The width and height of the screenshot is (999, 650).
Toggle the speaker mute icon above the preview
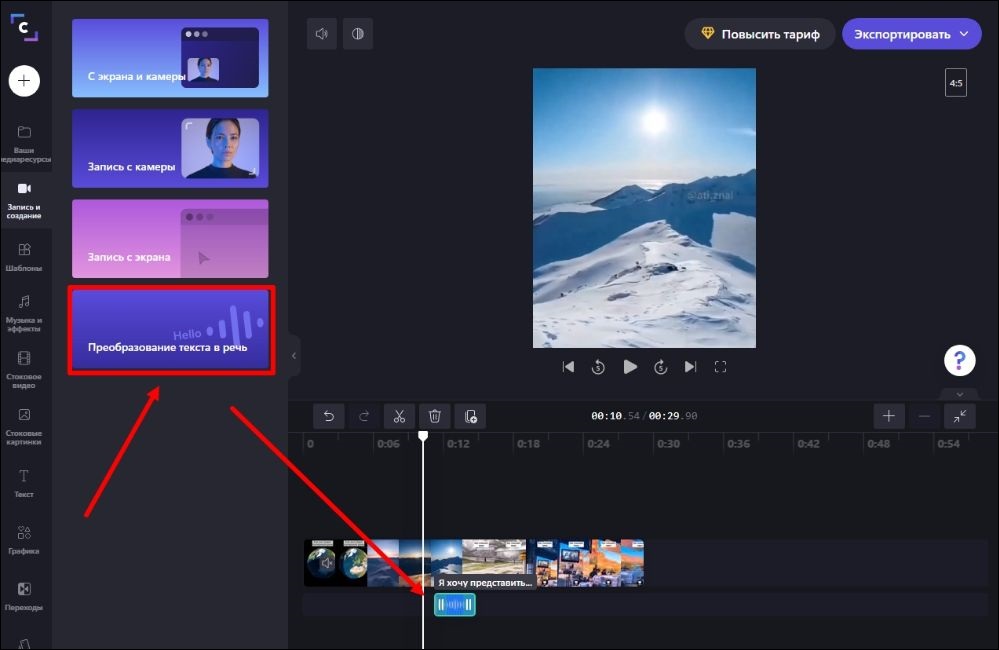(x=320, y=33)
